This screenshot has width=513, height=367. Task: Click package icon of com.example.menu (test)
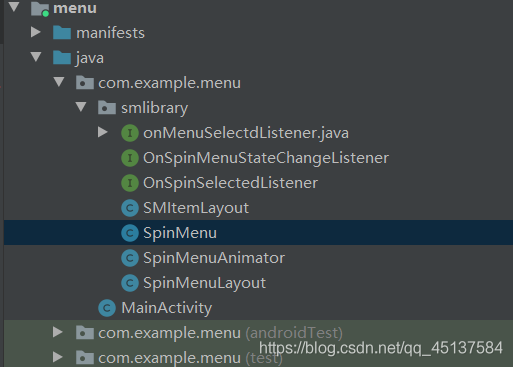click(85, 358)
